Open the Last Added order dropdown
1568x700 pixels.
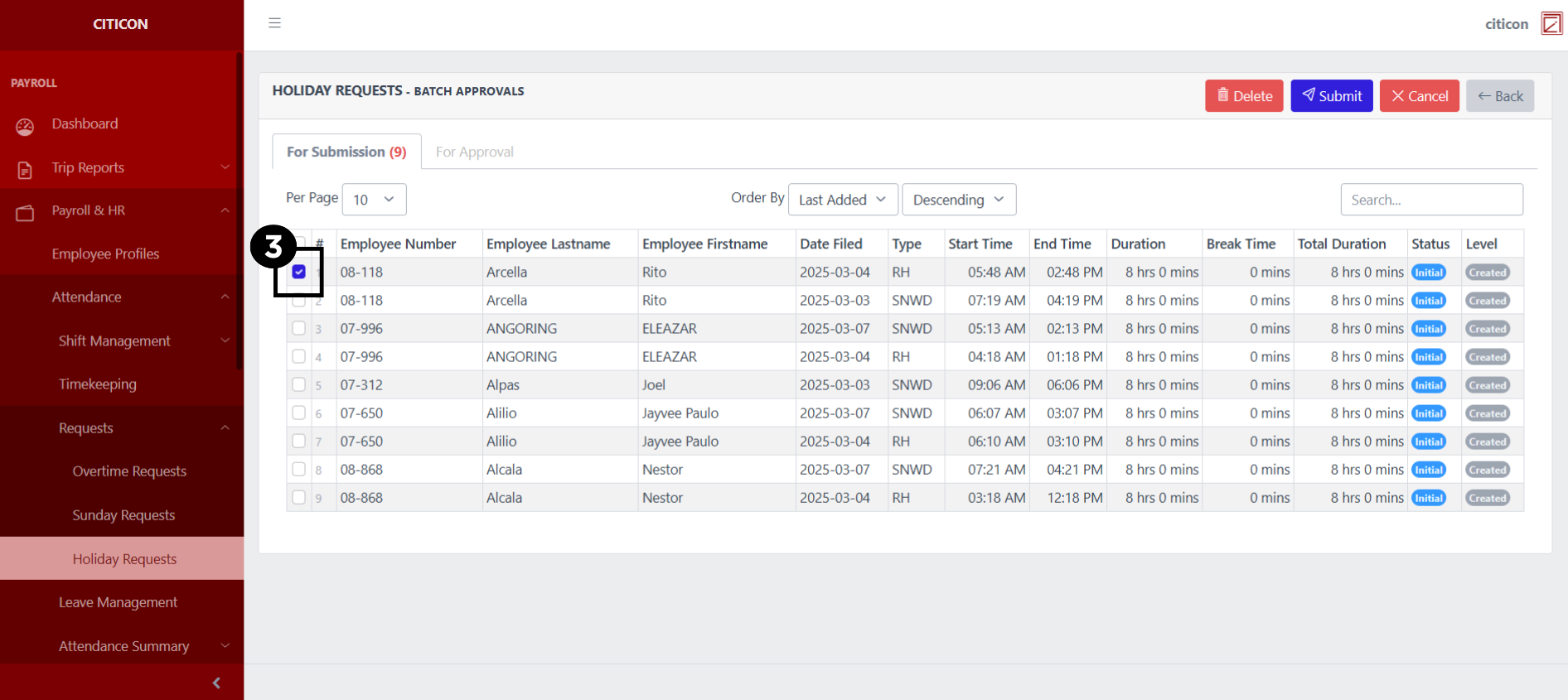[842, 200]
